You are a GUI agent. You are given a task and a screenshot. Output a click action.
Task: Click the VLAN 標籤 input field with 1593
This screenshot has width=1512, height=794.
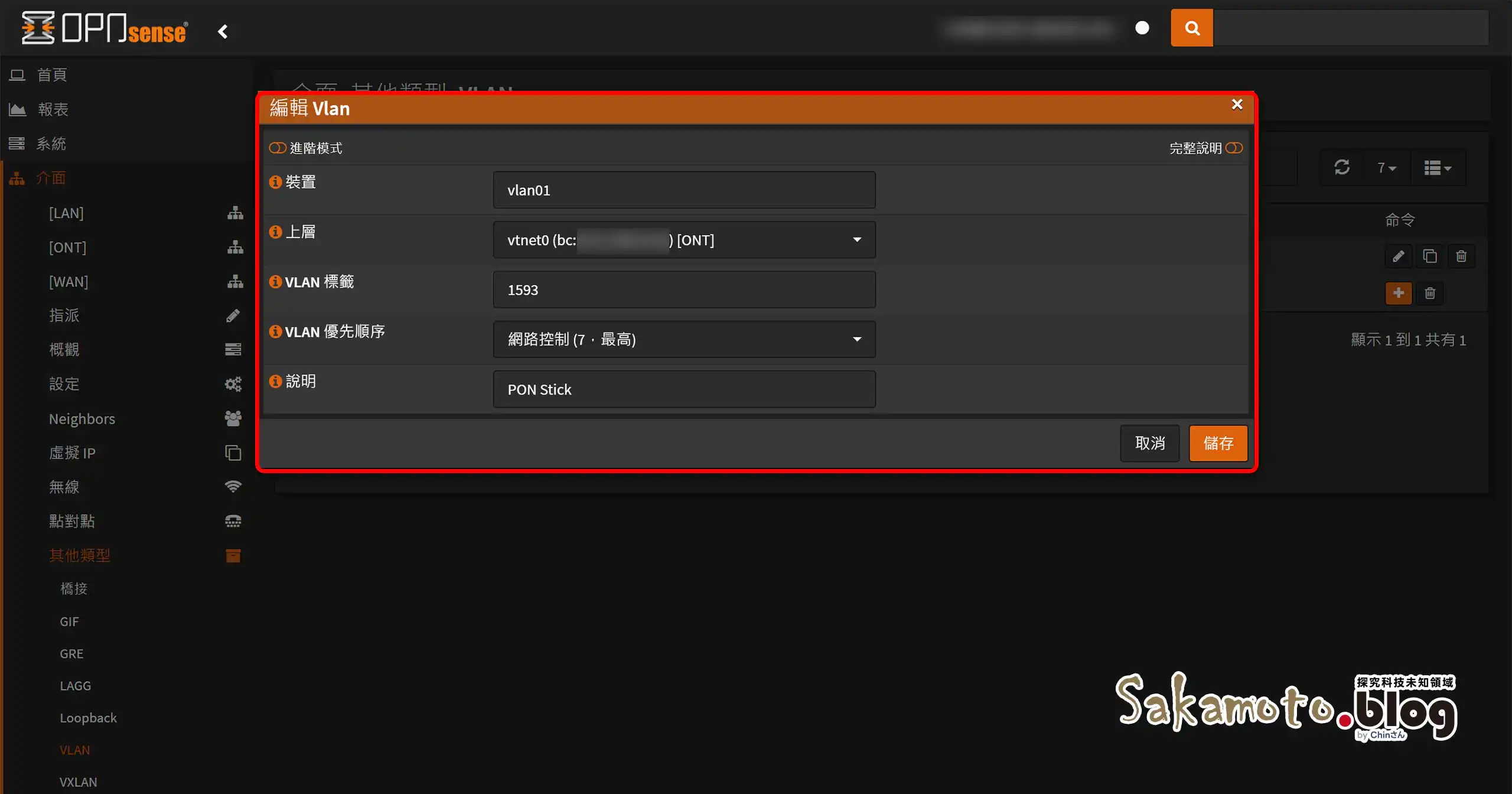point(684,289)
